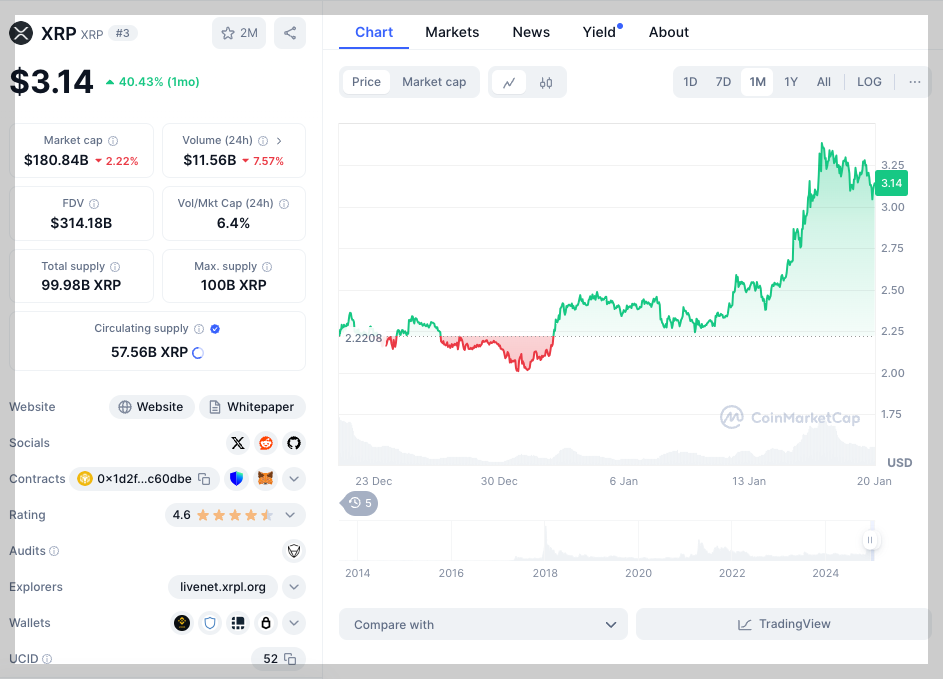Switch chart to Price view
The image size is (943, 679).
click(366, 82)
